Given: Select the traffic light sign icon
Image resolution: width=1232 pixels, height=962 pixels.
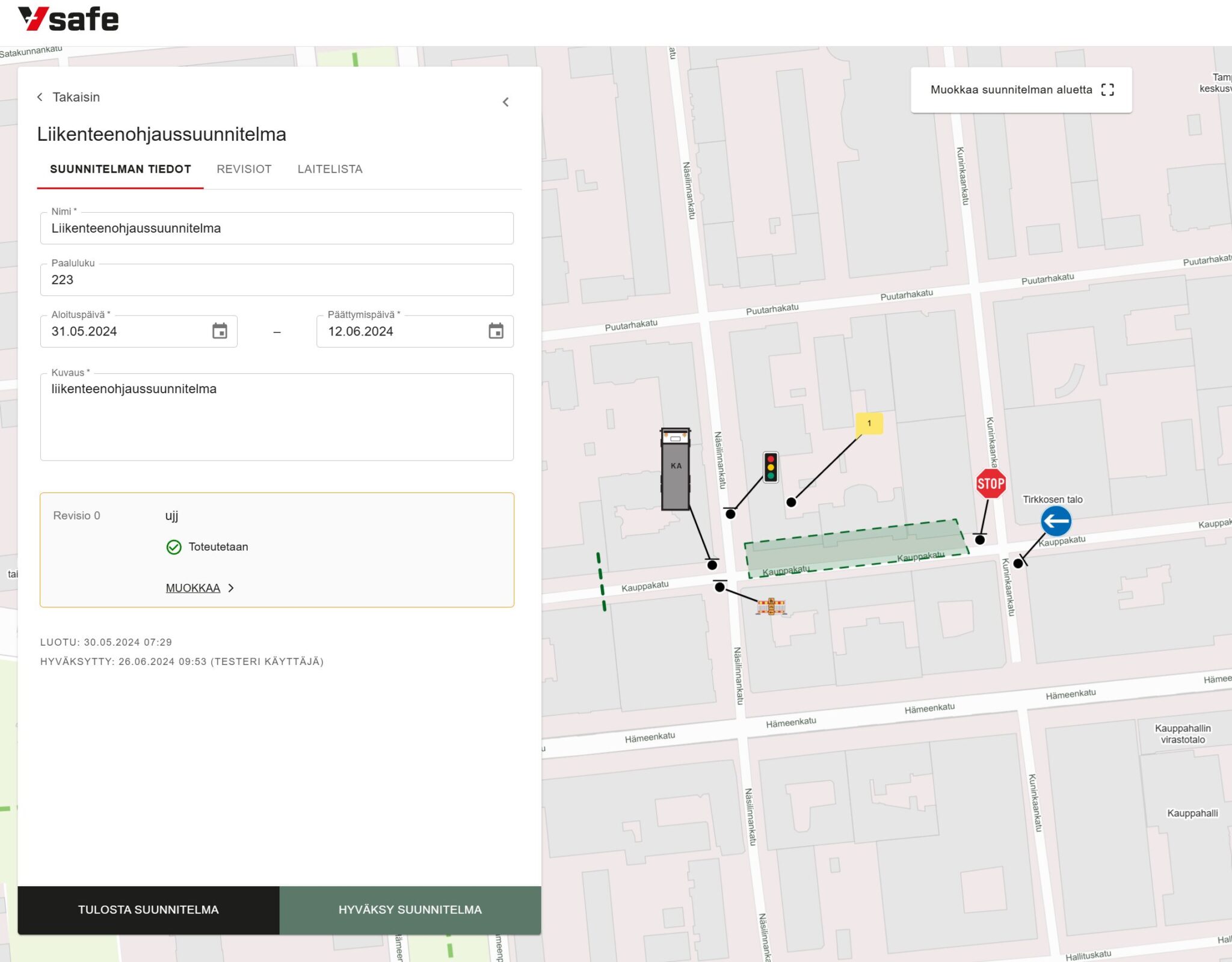Looking at the screenshot, I should click(x=771, y=467).
